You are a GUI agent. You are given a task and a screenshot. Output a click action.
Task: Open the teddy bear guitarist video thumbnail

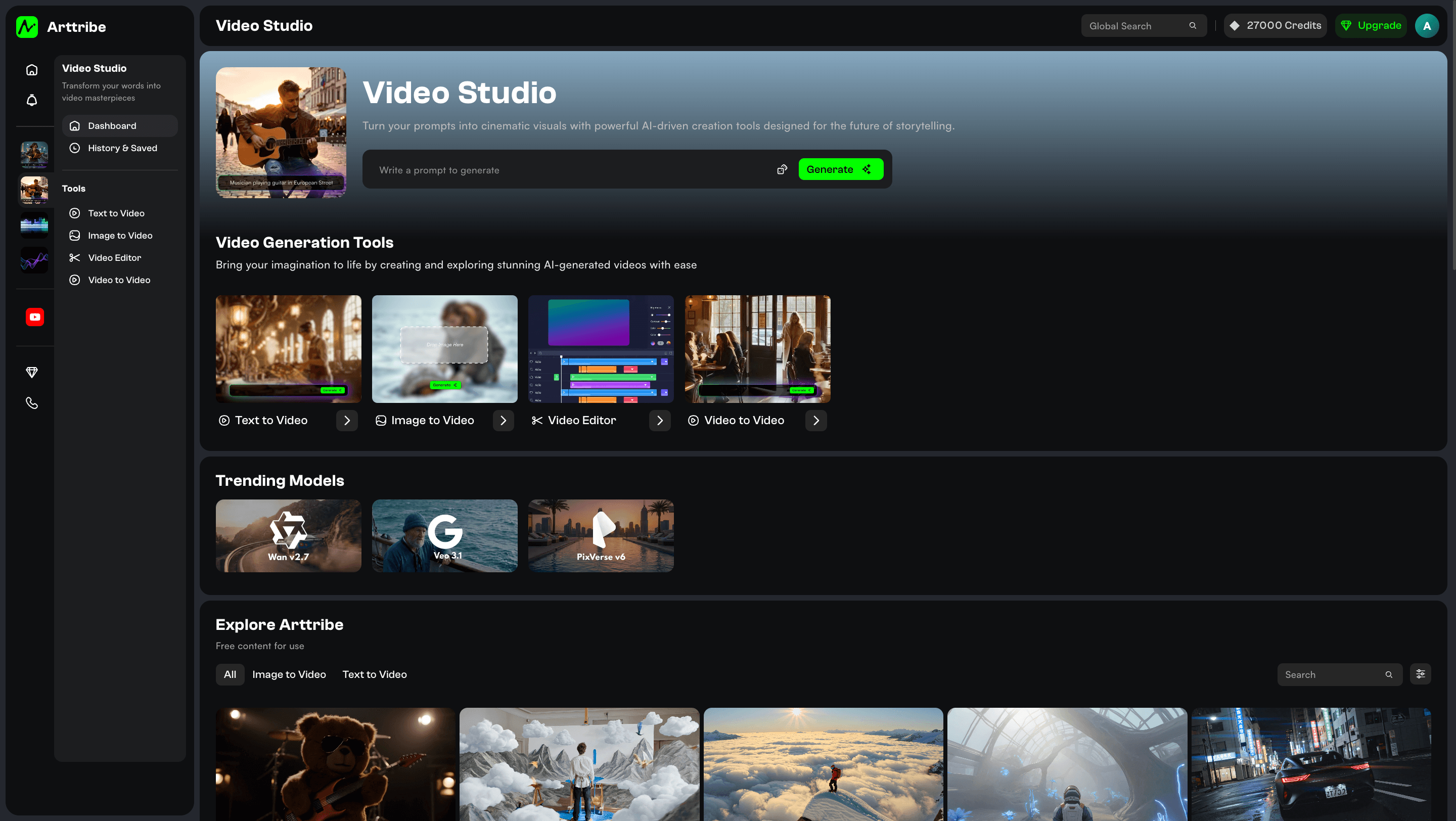[335, 764]
